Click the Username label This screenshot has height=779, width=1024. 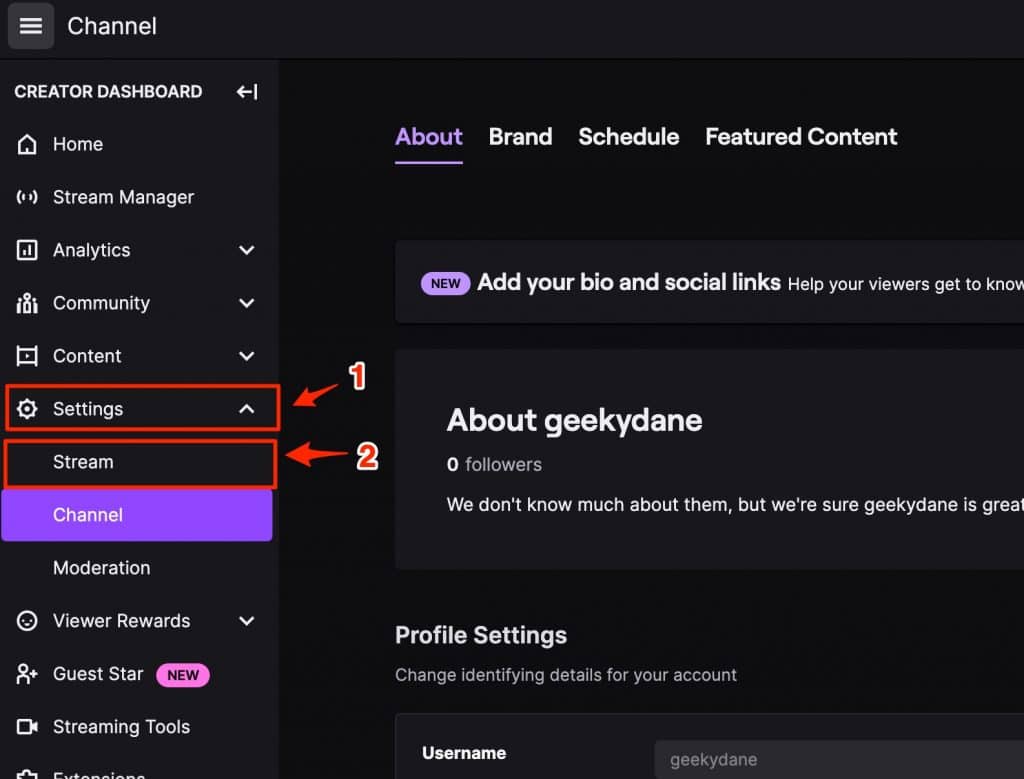[464, 753]
